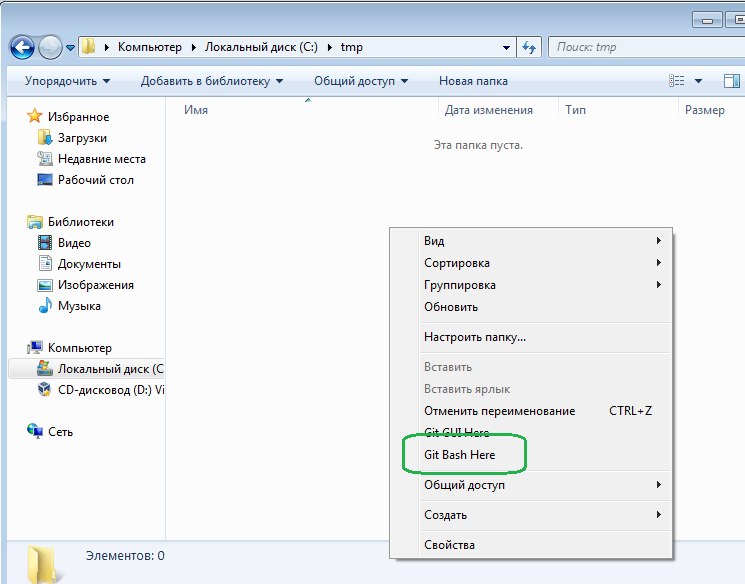
Task: Open recent pages dropdown beside navigation arrows
Action: pos(70,48)
